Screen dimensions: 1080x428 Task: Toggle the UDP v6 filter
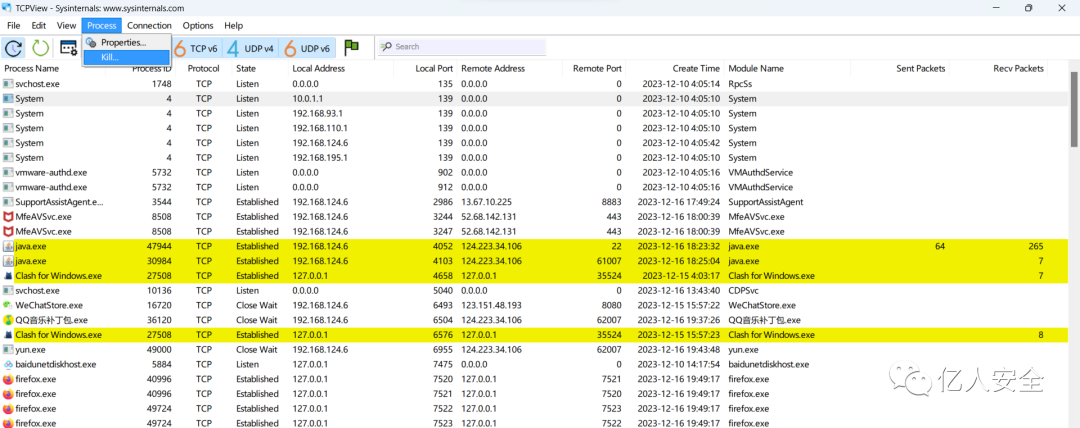[x=307, y=48]
